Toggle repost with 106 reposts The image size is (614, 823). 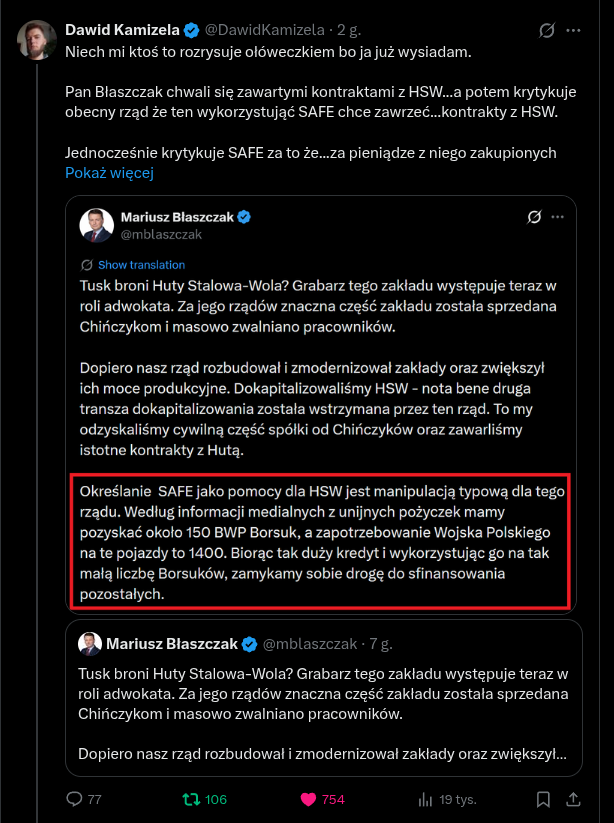pos(191,799)
